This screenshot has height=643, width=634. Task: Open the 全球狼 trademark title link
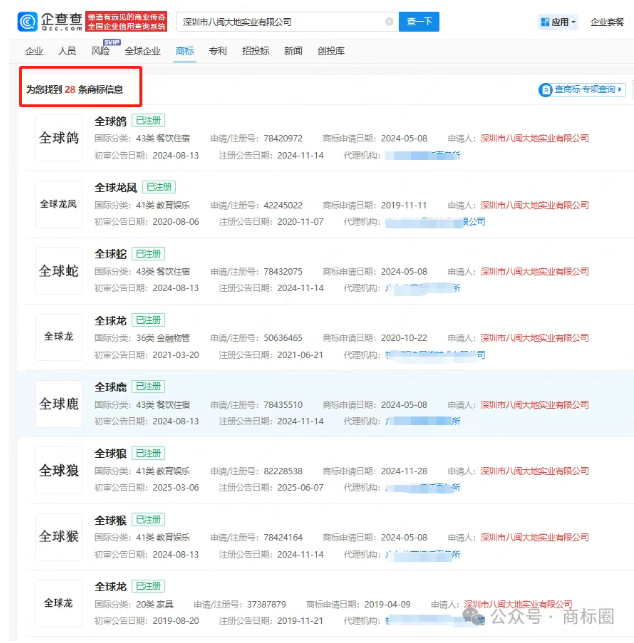(x=109, y=453)
